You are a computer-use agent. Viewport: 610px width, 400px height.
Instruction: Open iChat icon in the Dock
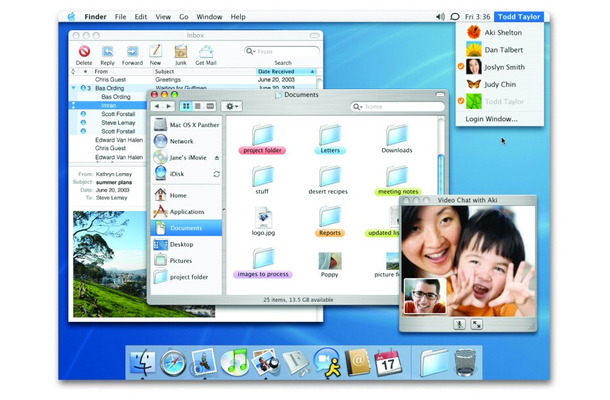coord(327,362)
